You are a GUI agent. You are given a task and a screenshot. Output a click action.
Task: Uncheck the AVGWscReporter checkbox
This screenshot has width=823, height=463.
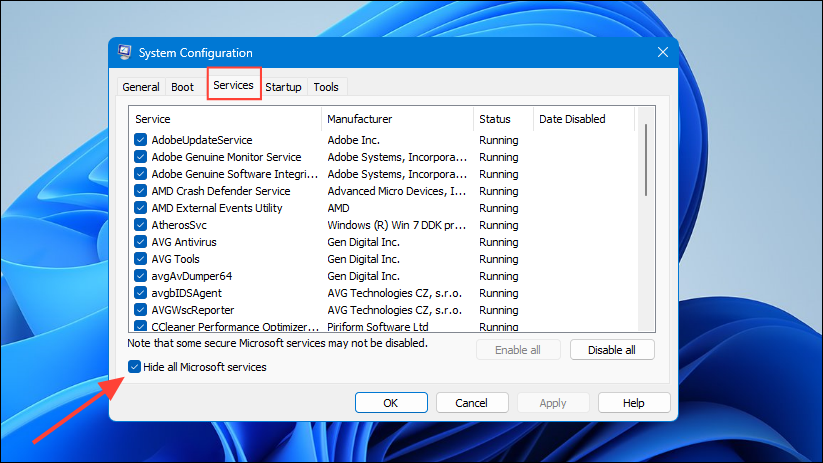[x=140, y=310]
